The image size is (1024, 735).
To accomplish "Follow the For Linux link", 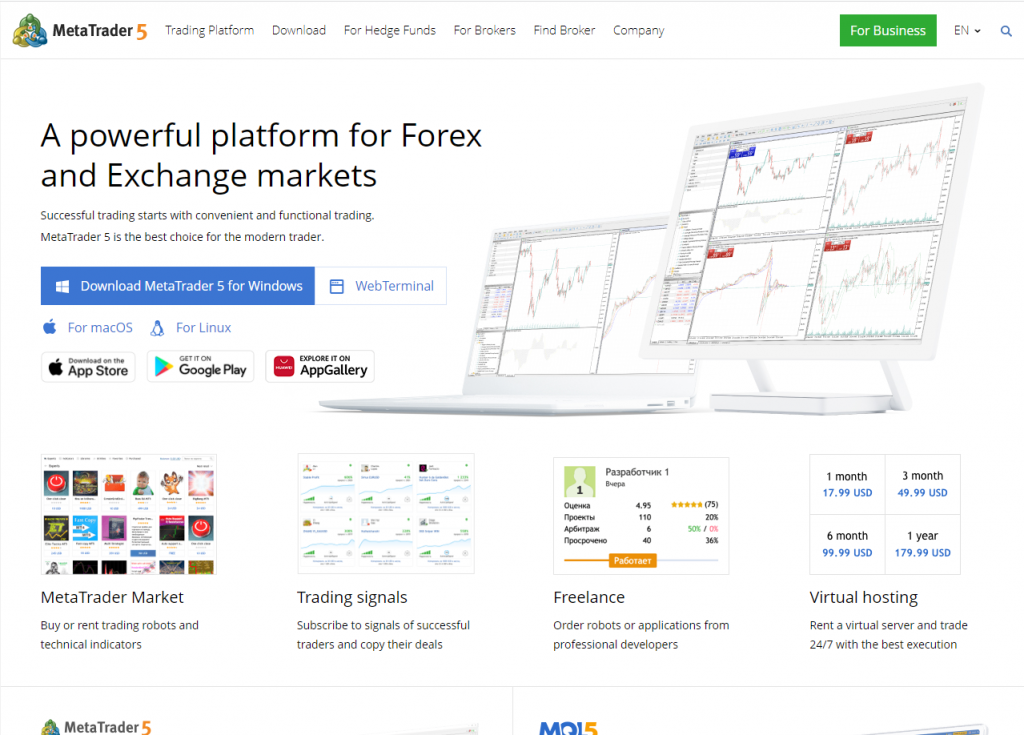I will [x=203, y=327].
